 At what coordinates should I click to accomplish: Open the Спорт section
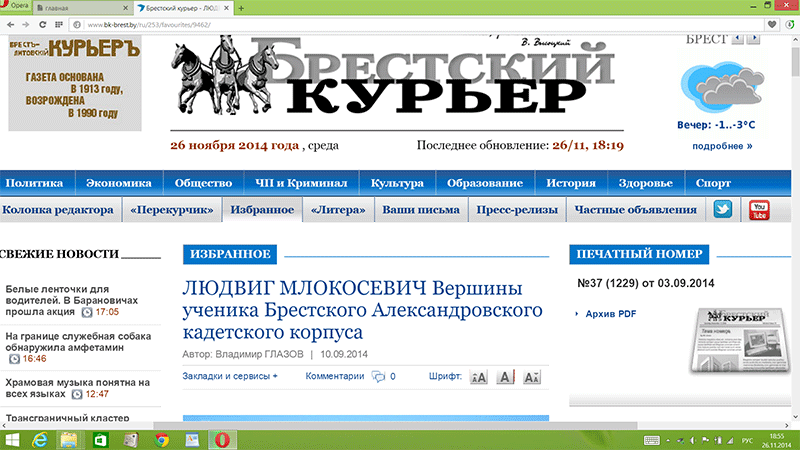713,183
